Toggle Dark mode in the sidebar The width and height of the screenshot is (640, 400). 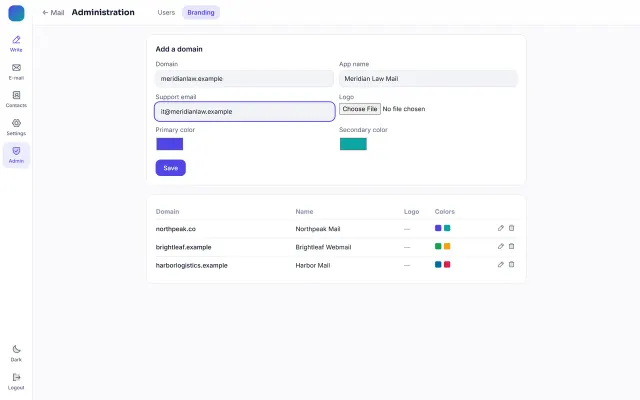16,353
